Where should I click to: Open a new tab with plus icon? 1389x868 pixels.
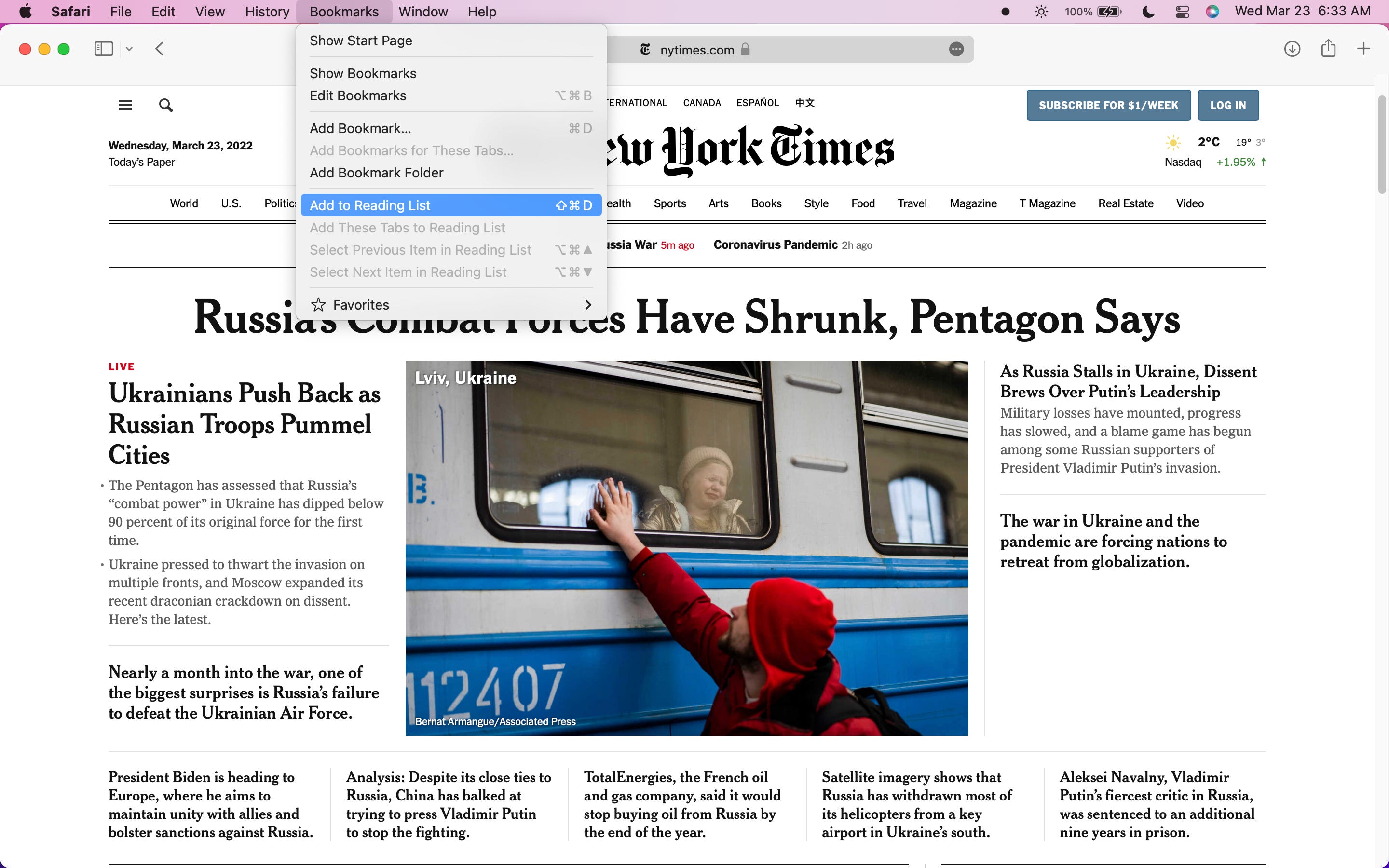click(1363, 49)
